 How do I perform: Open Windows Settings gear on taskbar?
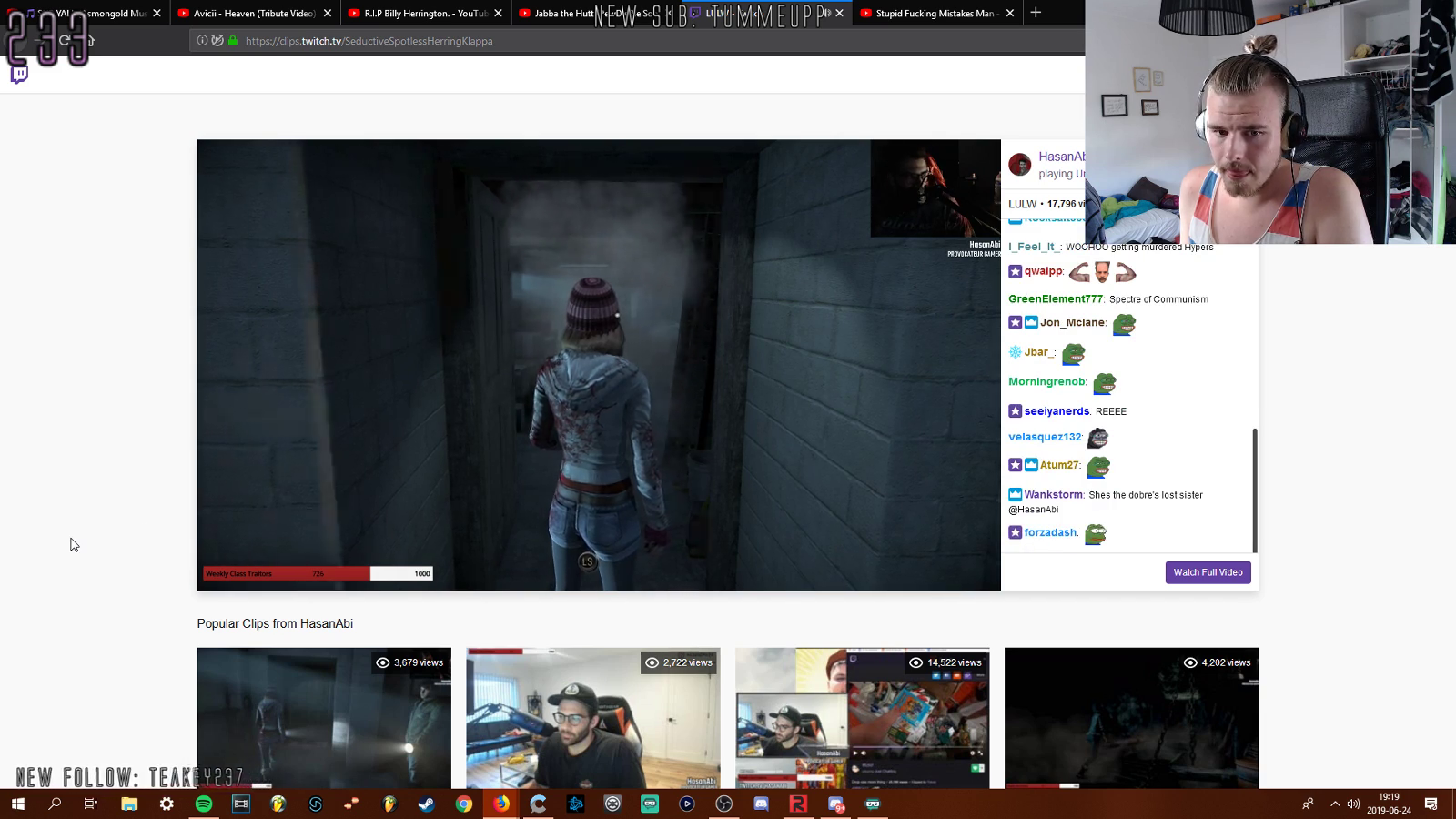(167, 804)
